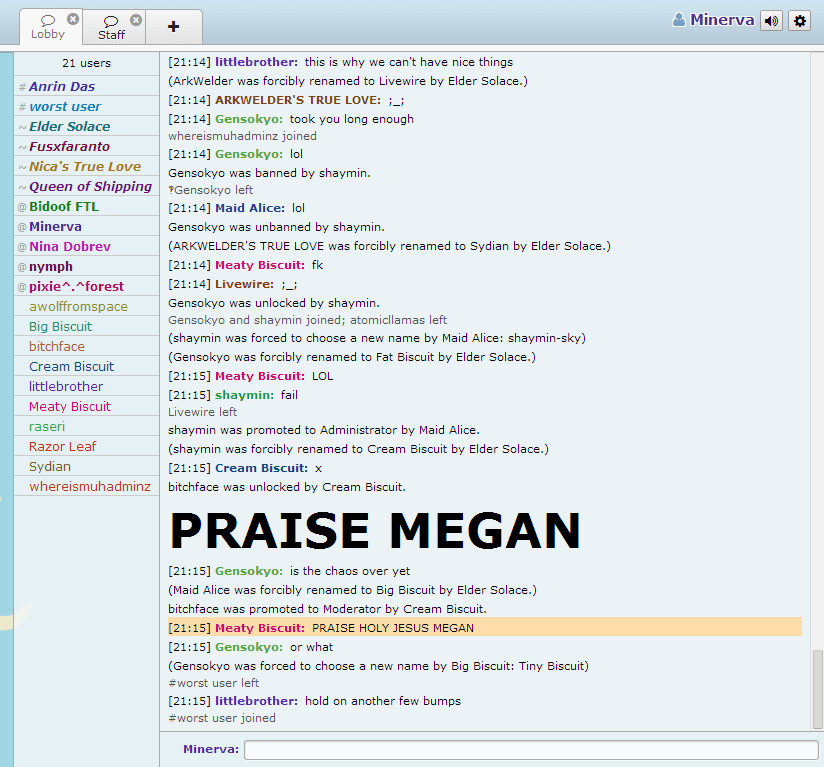Screen dimensions: 824x767
Task: Click 'whereismuhadminz joined' status line
Action: [x=242, y=136]
